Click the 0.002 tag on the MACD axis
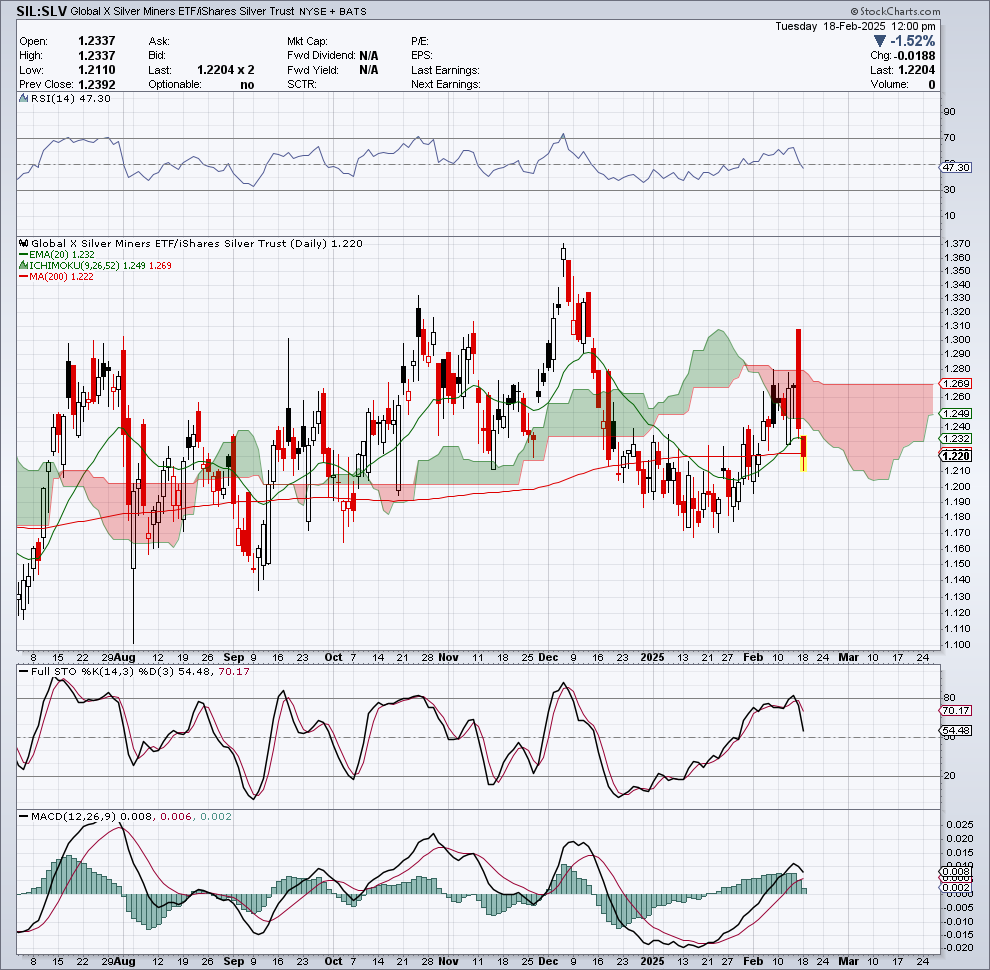The height and width of the screenshot is (970, 990). coord(956,887)
